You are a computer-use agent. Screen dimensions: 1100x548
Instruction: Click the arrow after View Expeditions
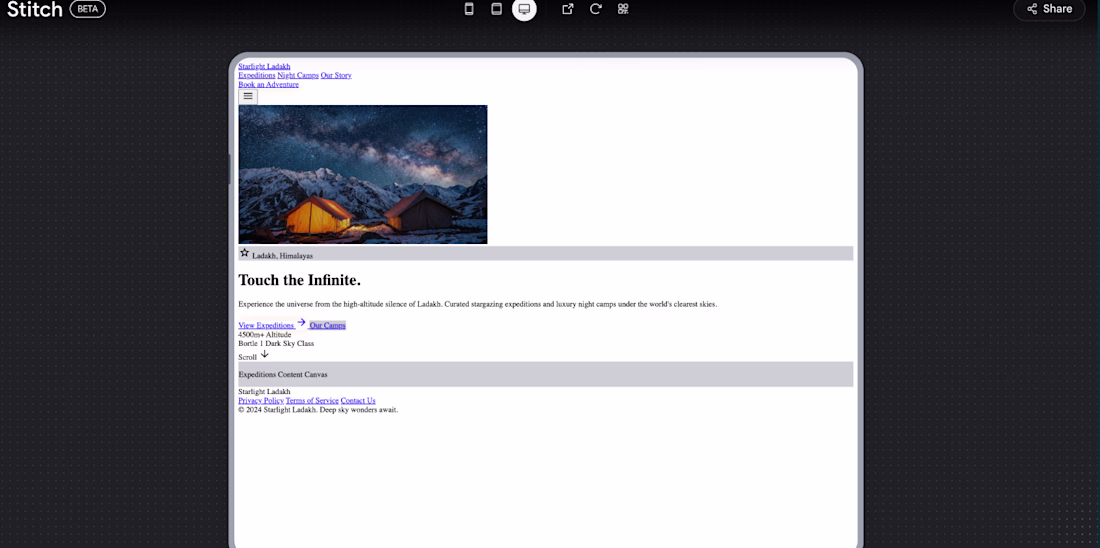click(301, 322)
